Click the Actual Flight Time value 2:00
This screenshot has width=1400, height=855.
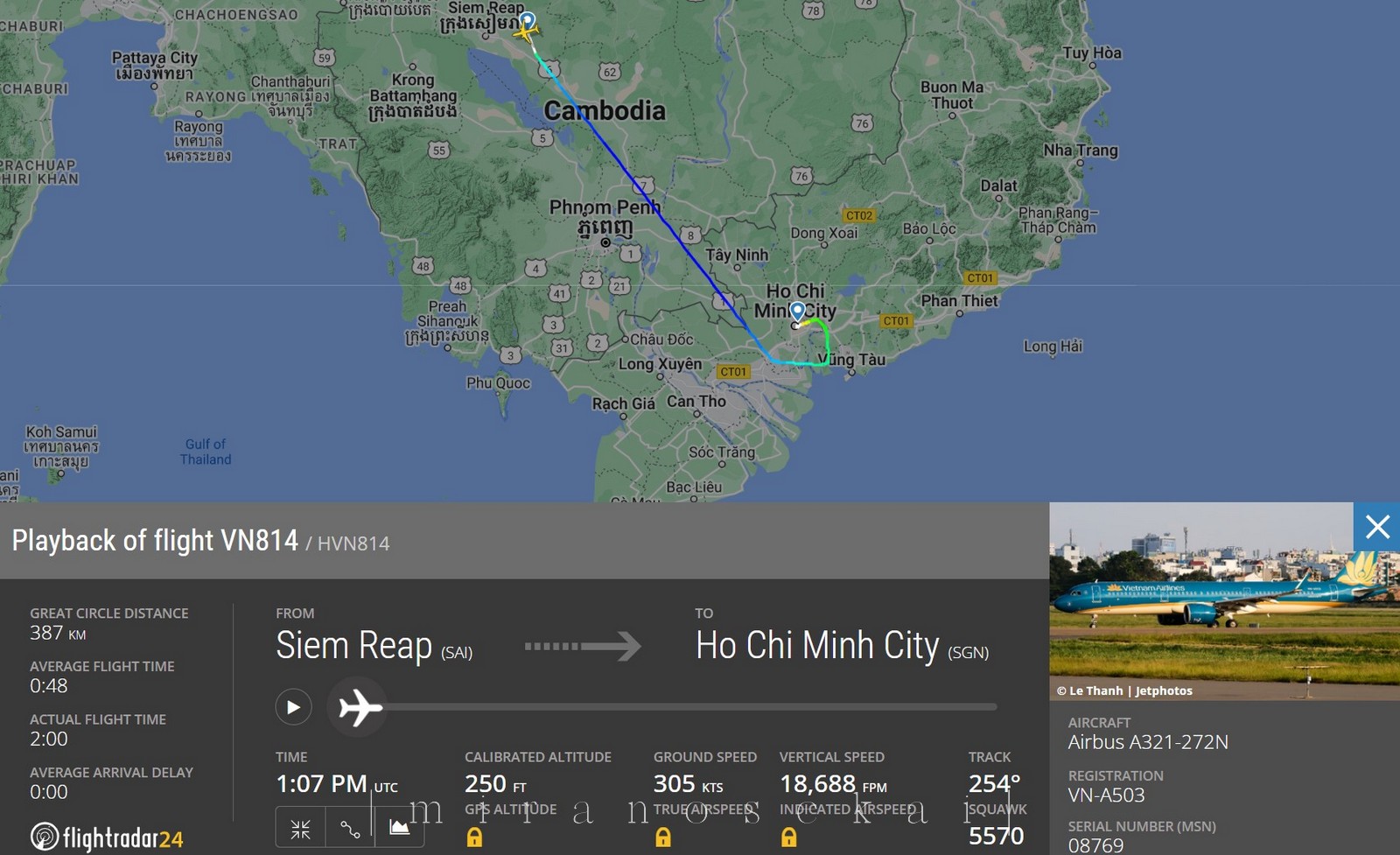click(x=49, y=739)
